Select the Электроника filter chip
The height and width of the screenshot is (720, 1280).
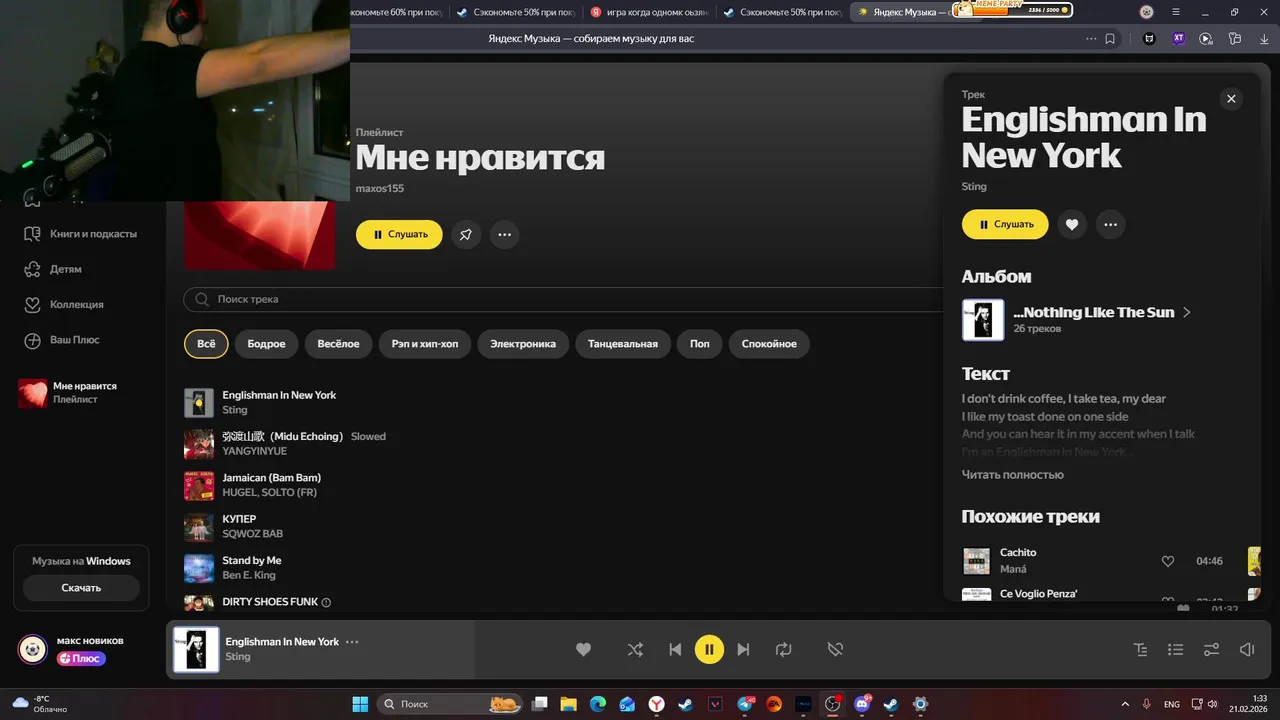click(523, 344)
